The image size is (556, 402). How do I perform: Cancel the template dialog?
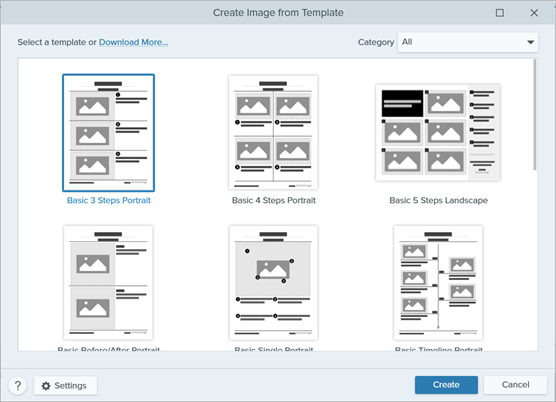515,385
